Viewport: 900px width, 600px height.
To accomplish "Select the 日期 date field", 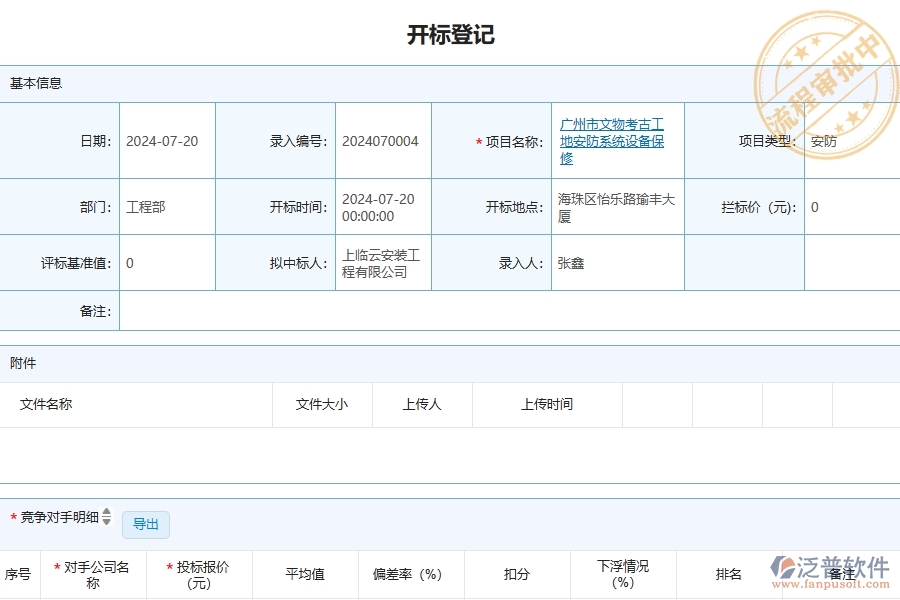I will pos(170,140).
